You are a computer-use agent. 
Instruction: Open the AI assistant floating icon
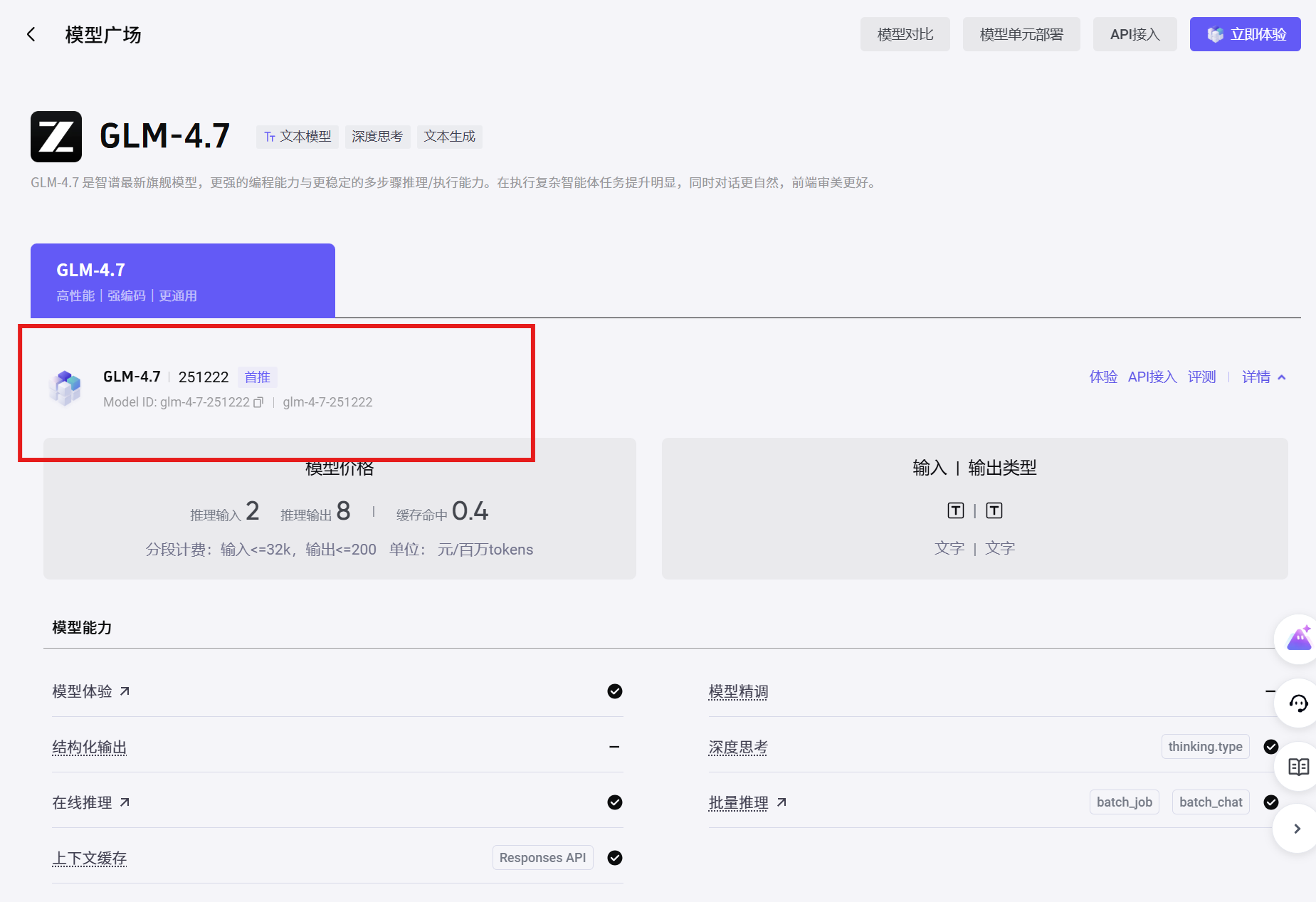coord(1299,639)
